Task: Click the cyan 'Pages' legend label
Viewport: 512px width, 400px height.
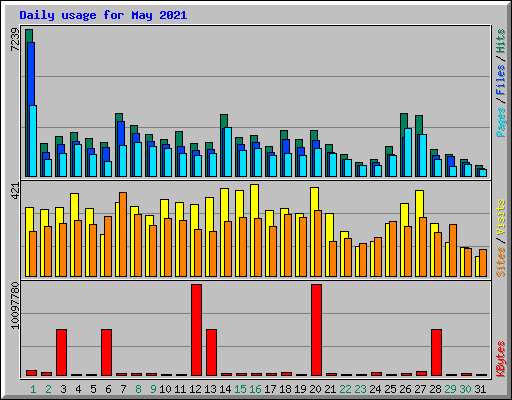Action: tap(501, 122)
